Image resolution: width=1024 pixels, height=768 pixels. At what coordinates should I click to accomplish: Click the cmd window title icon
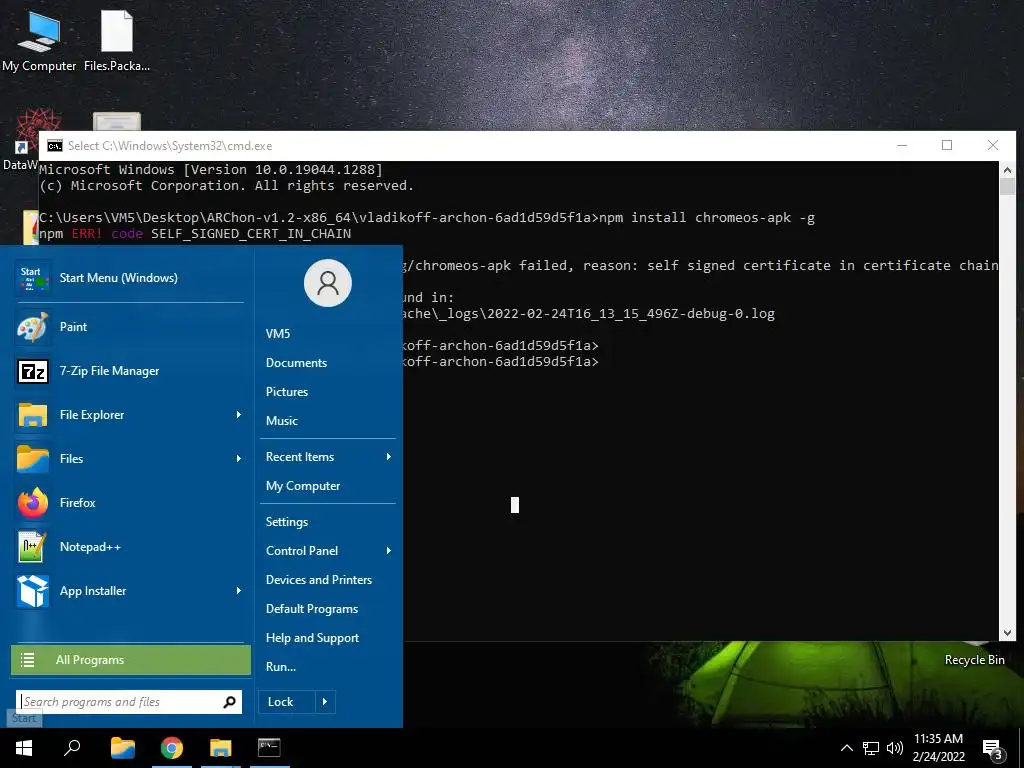(x=55, y=146)
